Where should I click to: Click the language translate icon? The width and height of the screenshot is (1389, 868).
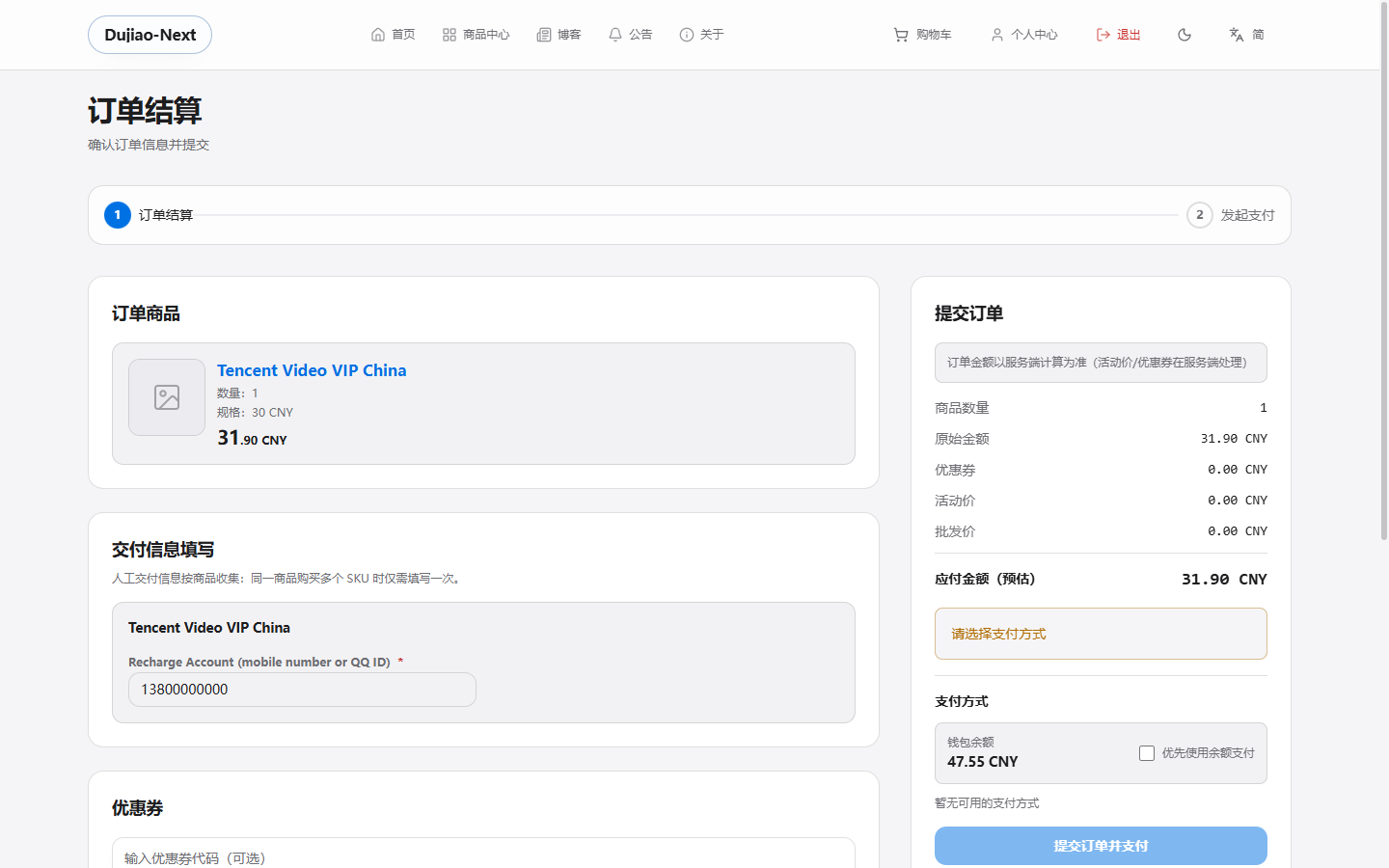pos(1237,35)
